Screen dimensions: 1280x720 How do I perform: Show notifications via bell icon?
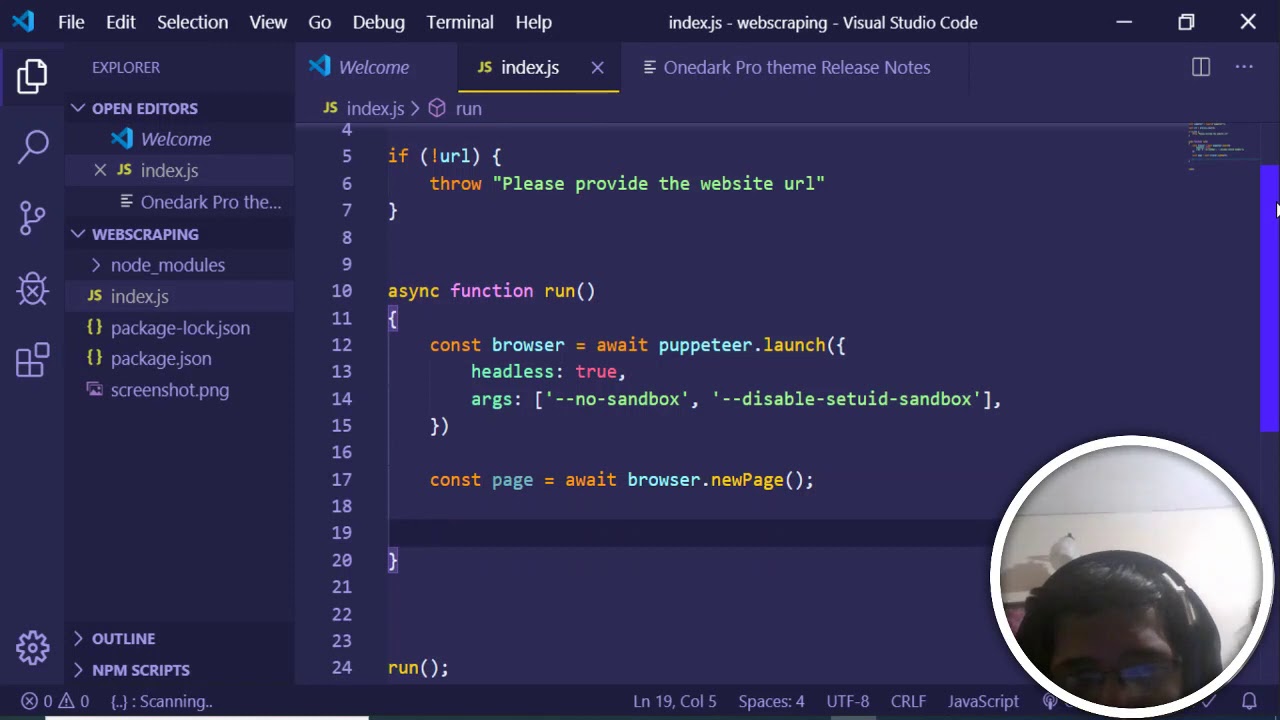pyautogui.click(x=1249, y=701)
